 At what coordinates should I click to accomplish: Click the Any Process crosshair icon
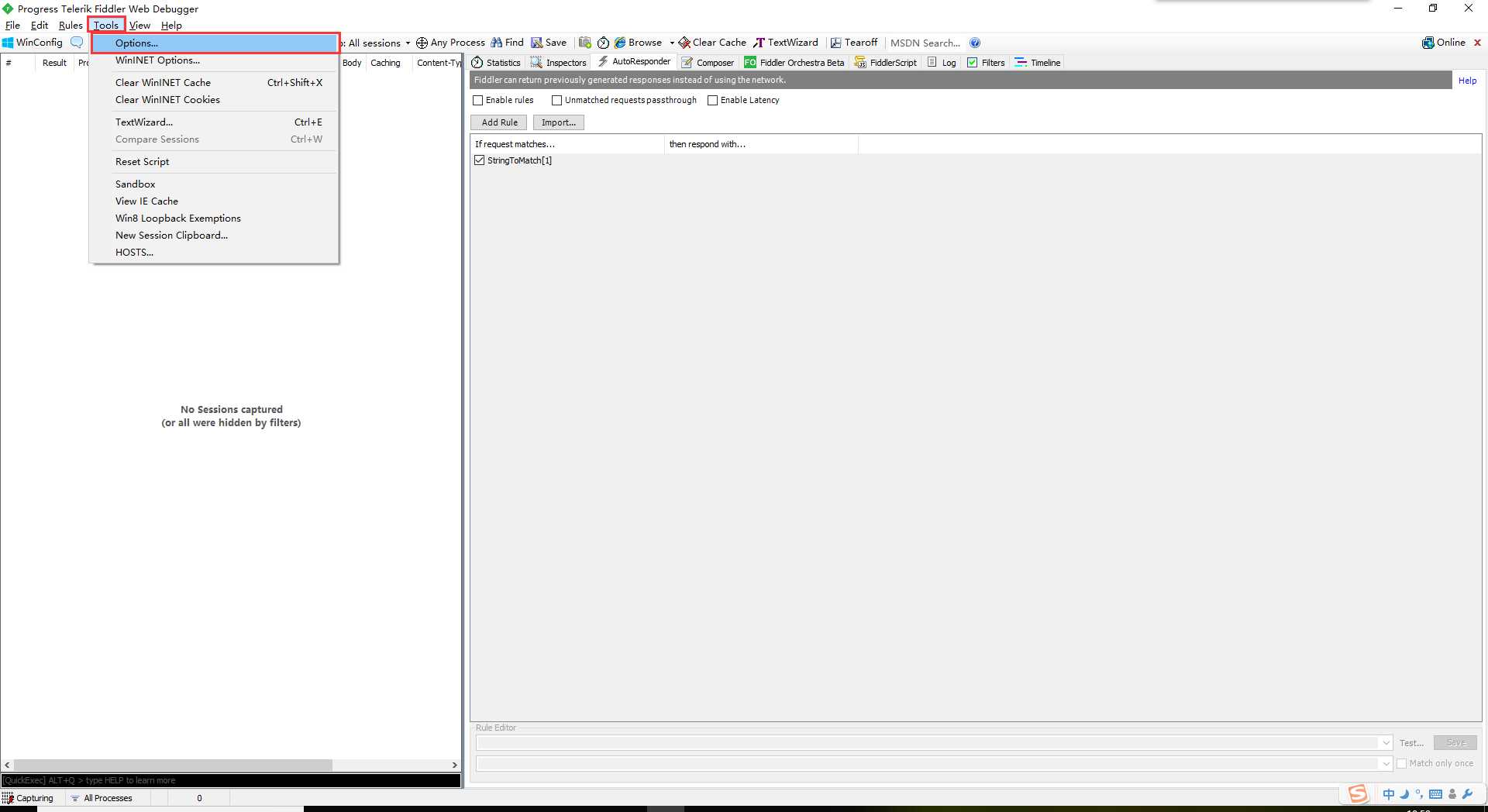422,43
